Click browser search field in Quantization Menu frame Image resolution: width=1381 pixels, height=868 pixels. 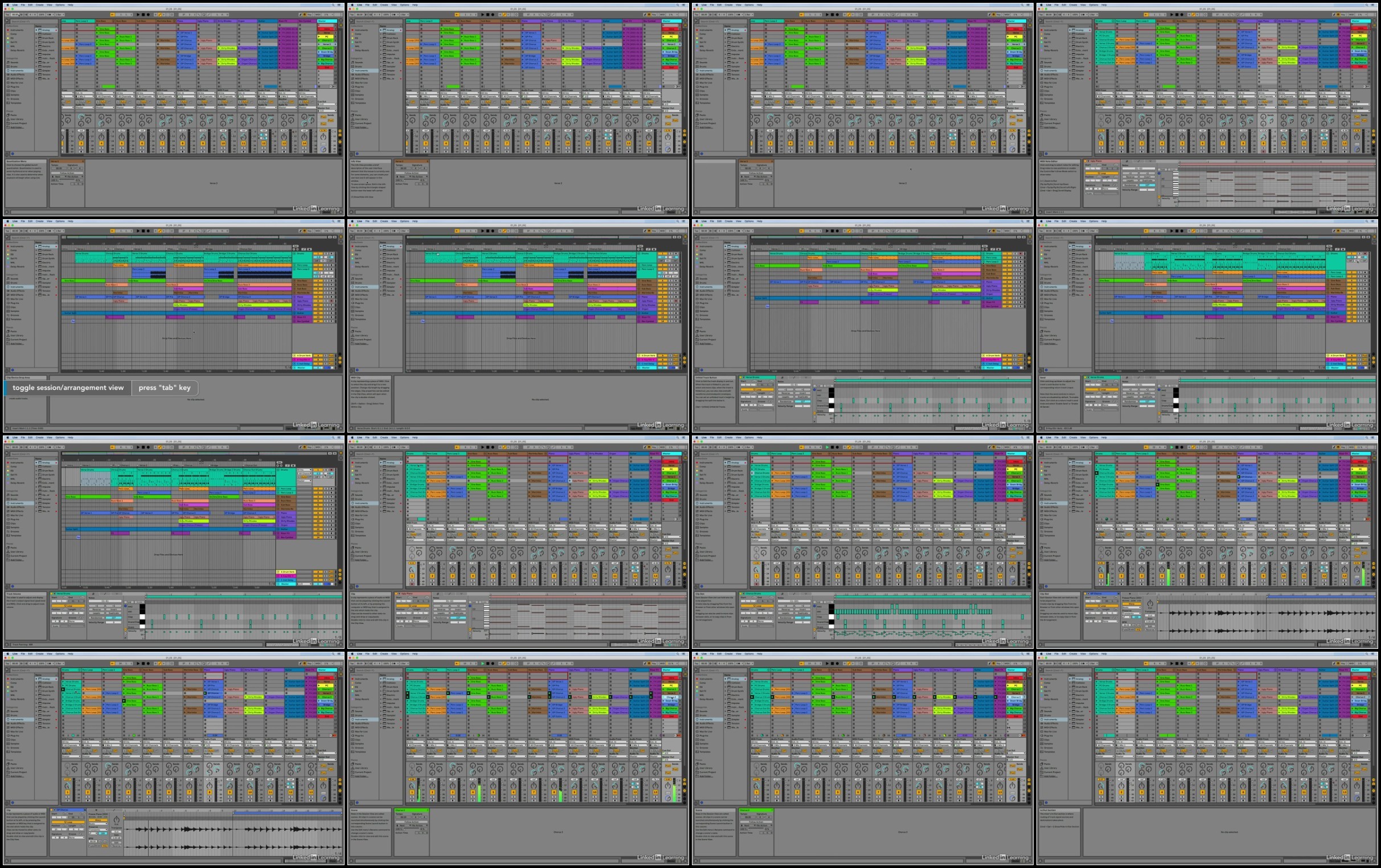(x=34, y=21)
